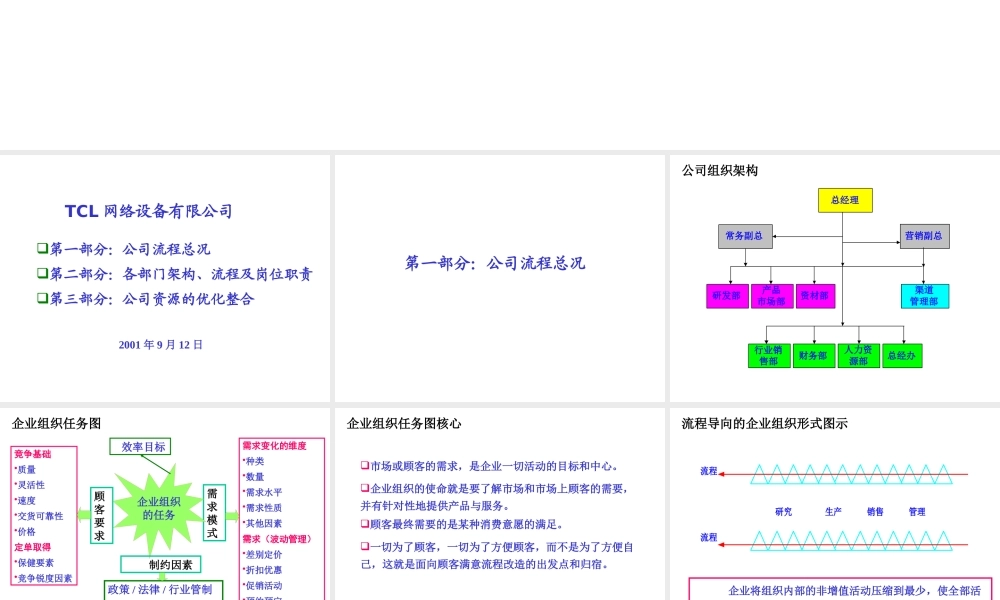Click the 第三部分：公司资源的优化整合 line
This screenshot has height=600, width=1000.
(x=145, y=299)
